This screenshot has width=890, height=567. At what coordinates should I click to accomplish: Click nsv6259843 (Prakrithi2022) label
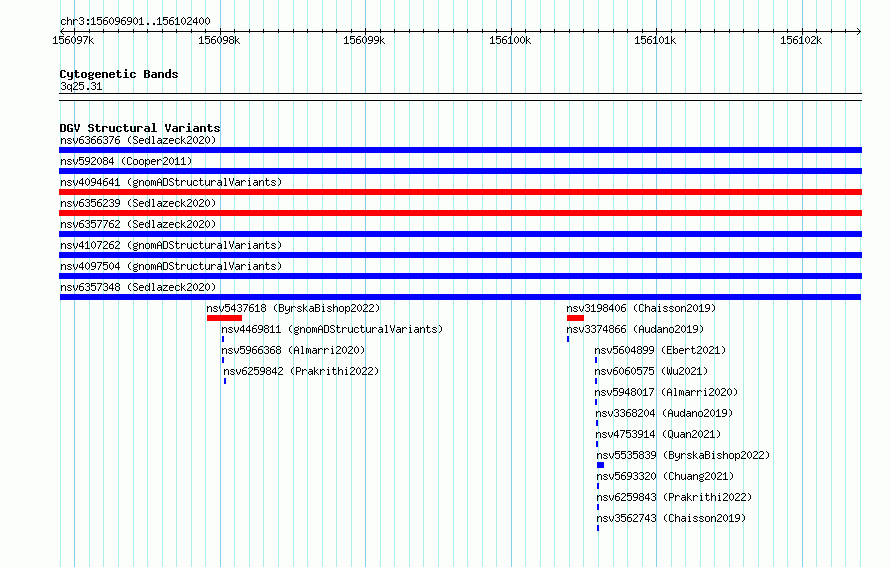(674, 497)
